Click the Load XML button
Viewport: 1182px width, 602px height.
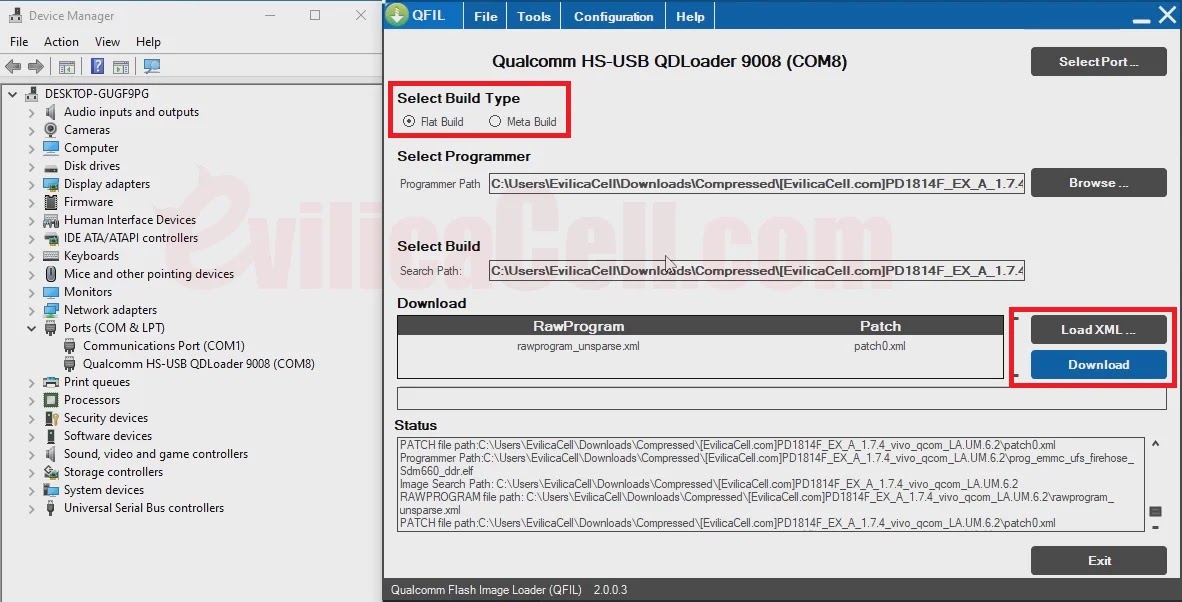click(1098, 330)
